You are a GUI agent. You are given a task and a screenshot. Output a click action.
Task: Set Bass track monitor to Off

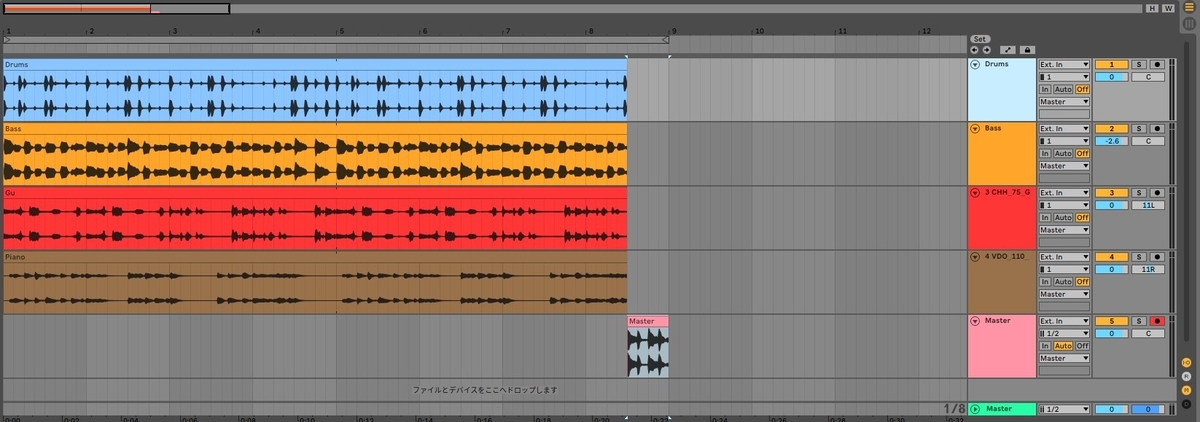coord(1081,153)
